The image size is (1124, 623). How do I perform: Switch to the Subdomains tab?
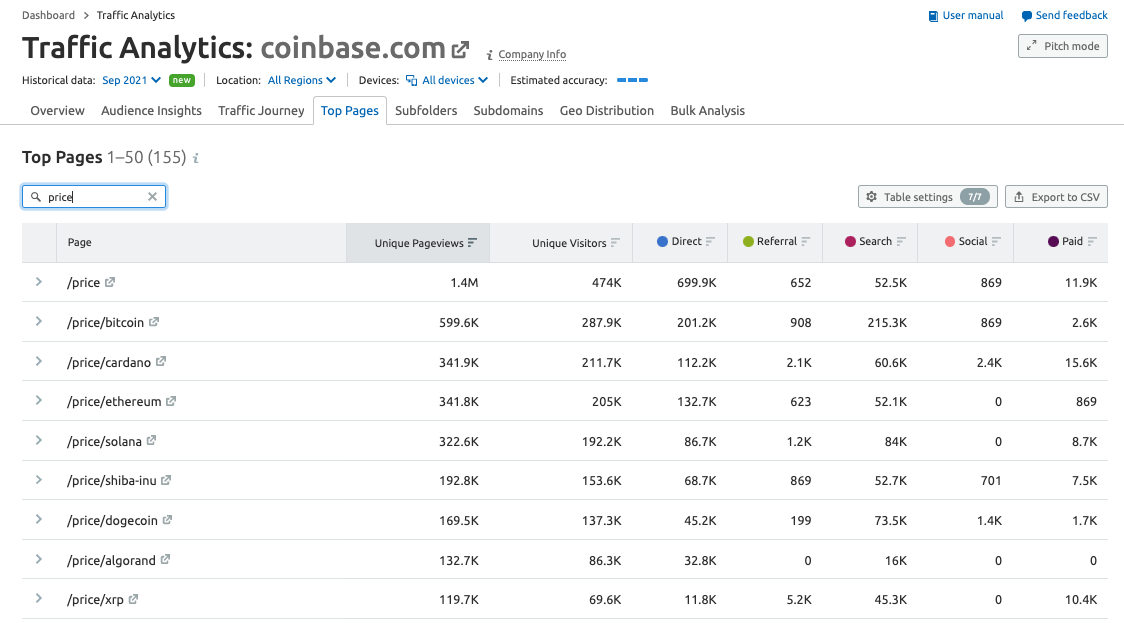pyautogui.click(x=508, y=110)
